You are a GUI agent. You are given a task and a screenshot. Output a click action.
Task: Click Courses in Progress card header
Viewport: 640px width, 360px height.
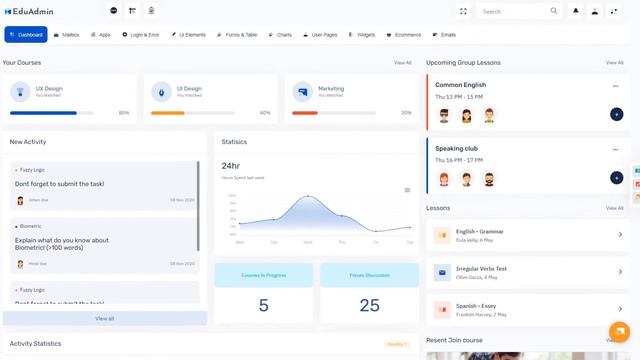[x=264, y=275]
